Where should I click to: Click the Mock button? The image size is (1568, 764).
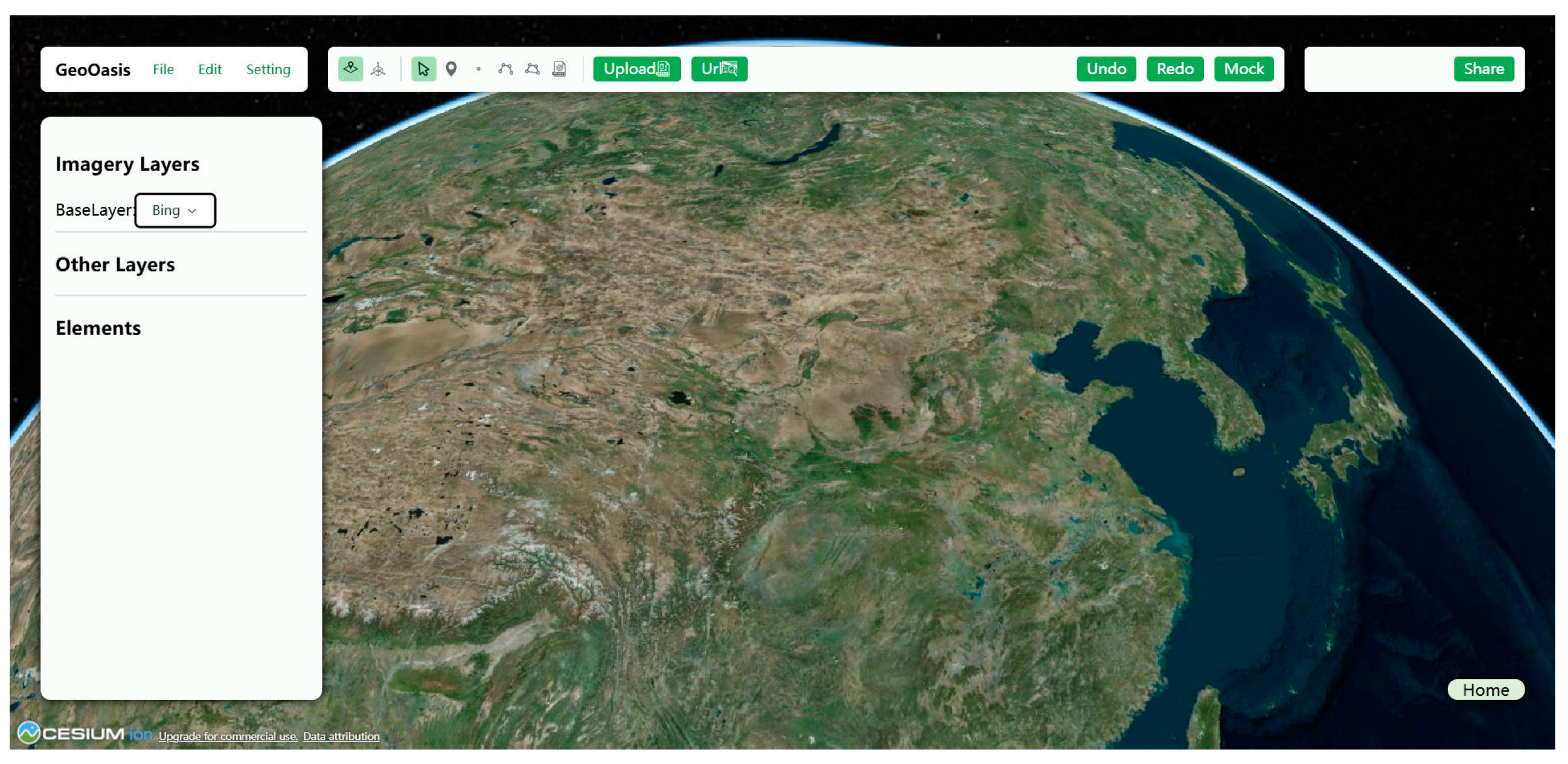1243,69
